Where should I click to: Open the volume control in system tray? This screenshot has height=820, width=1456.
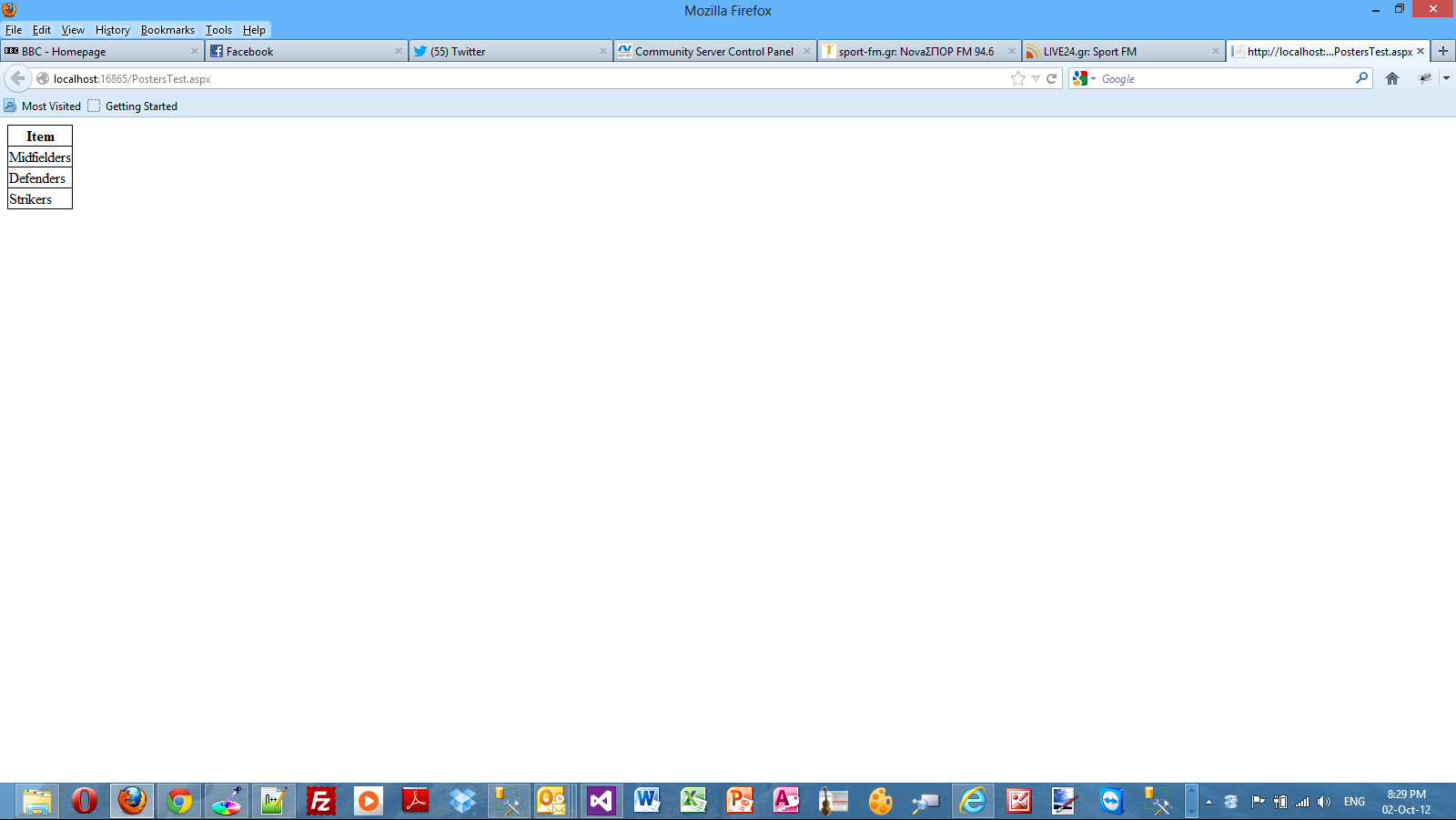(1324, 802)
